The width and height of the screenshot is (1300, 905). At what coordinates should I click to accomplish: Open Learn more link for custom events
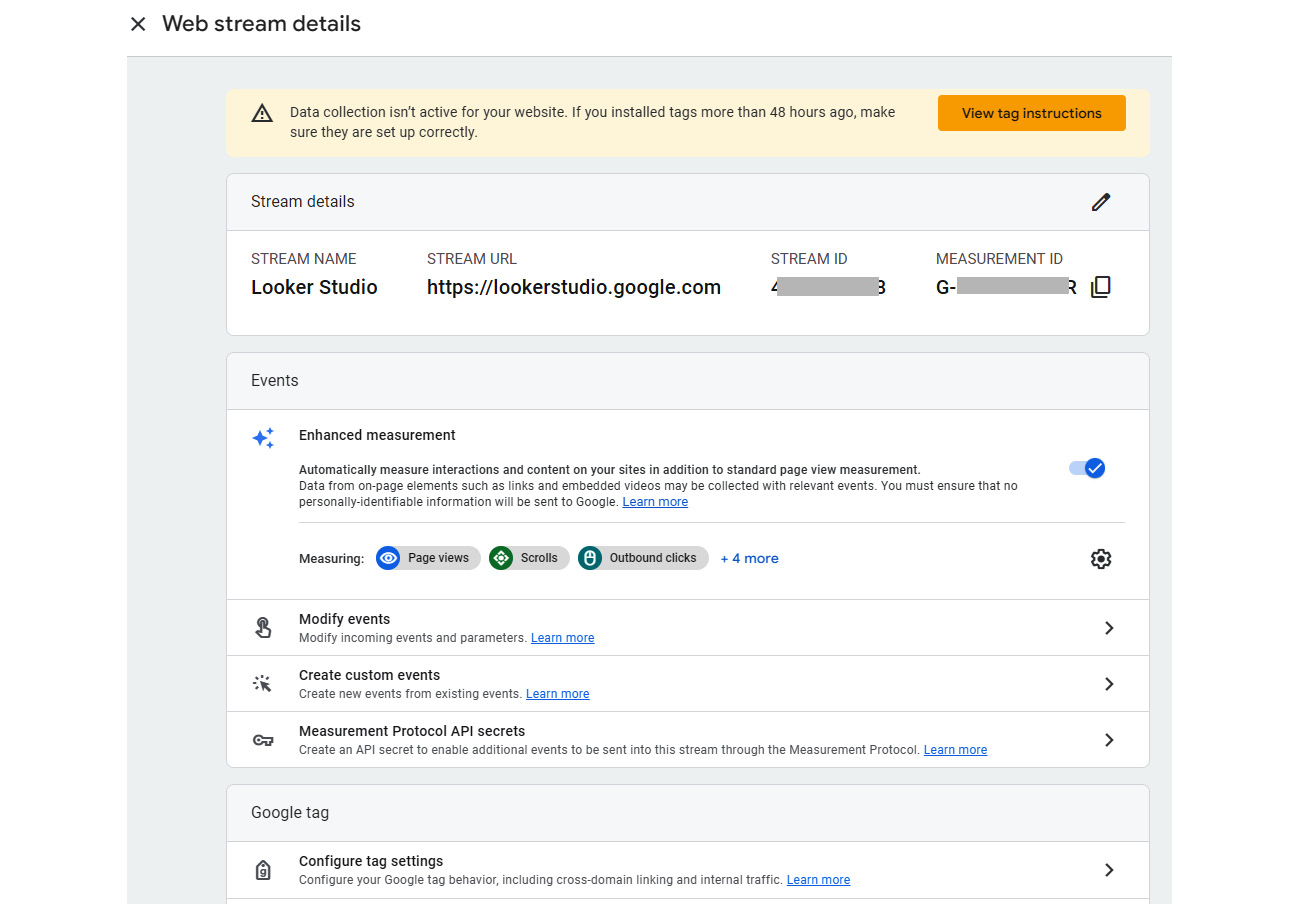point(557,694)
